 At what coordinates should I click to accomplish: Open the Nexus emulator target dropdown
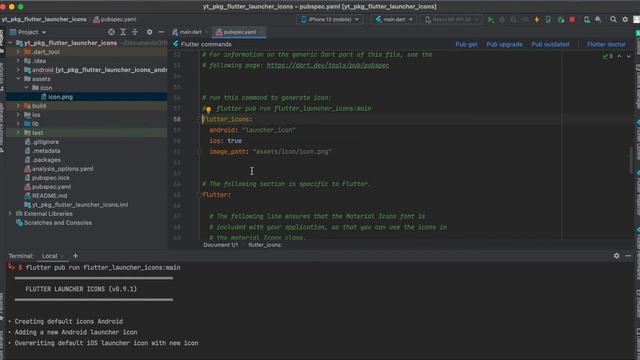click(451, 20)
